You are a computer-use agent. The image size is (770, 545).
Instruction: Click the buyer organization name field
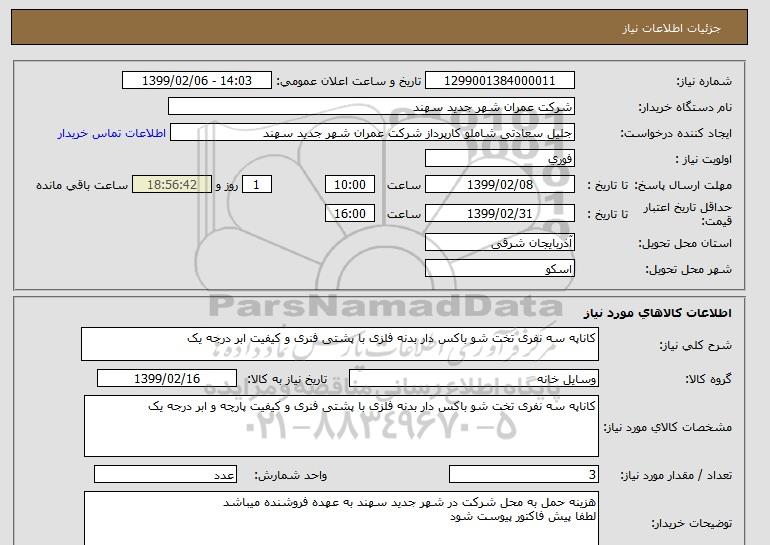click(371, 107)
